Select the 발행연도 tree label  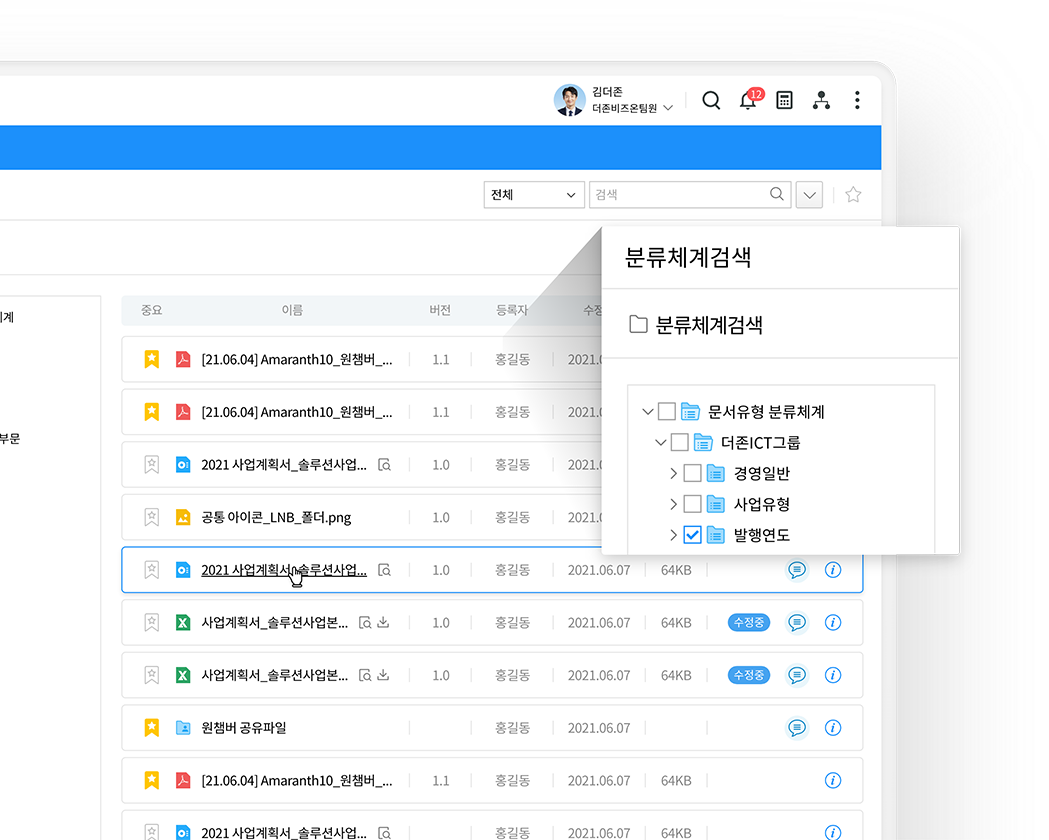pos(762,534)
